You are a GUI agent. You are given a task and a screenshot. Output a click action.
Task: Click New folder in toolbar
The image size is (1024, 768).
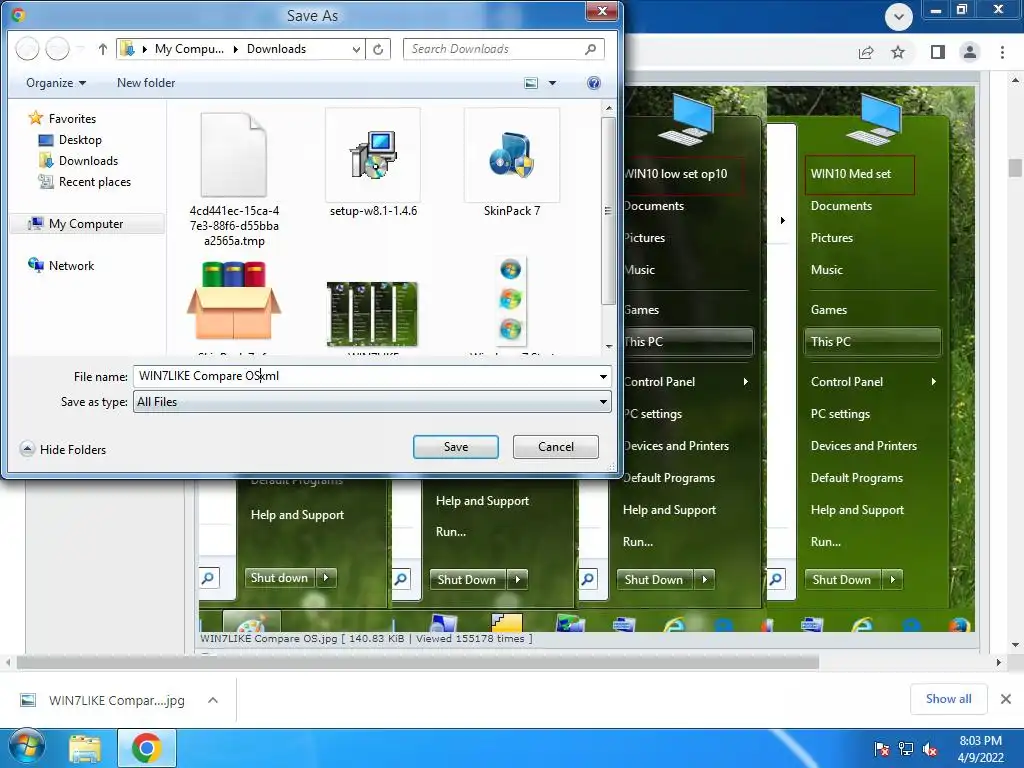pyautogui.click(x=146, y=83)
